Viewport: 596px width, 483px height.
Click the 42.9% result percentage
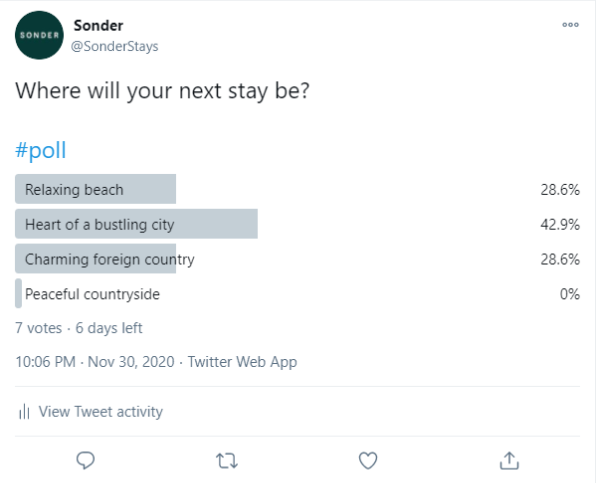[x=560, y=224]
